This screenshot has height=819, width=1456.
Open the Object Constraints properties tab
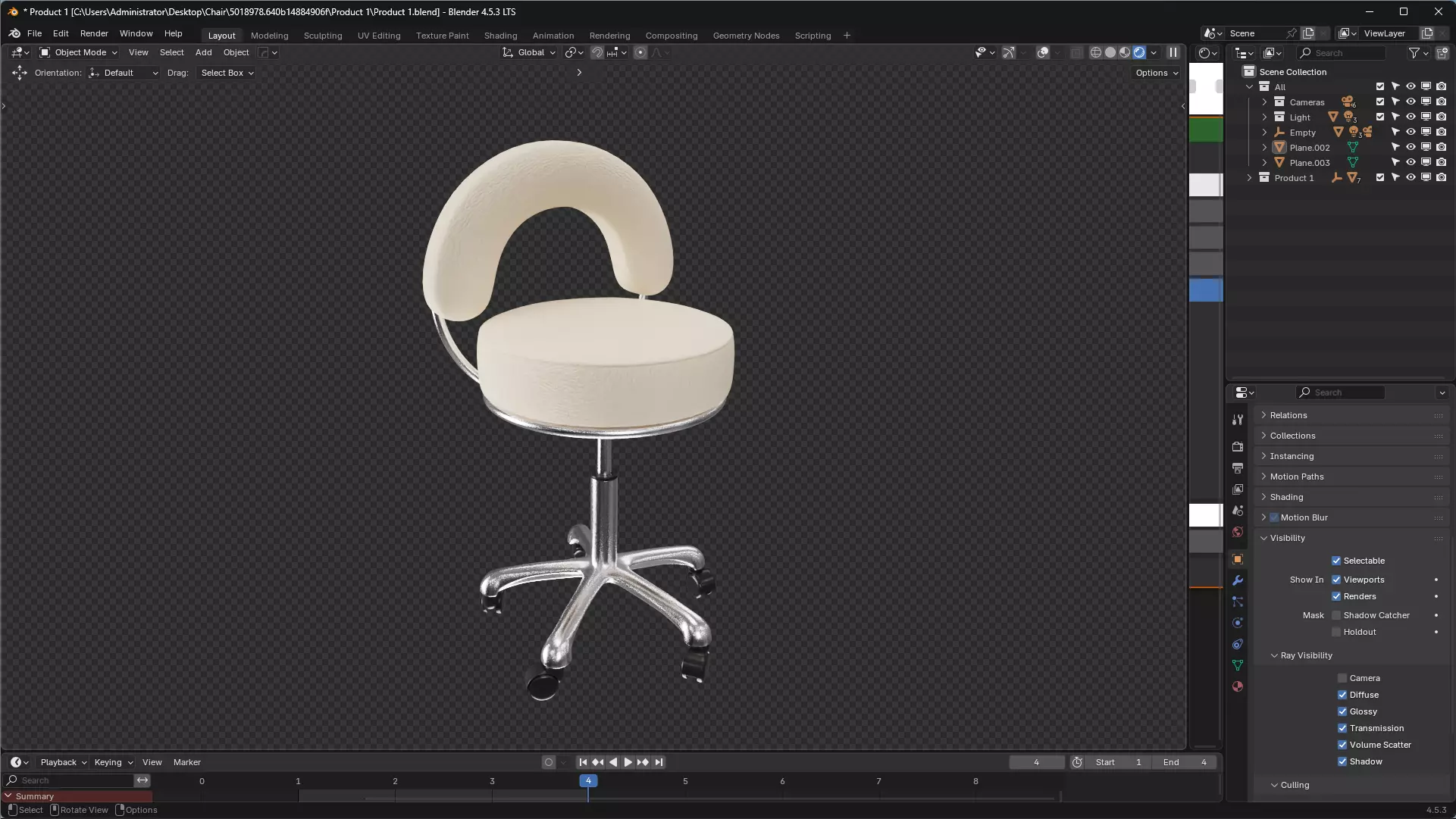[1238, 644]
